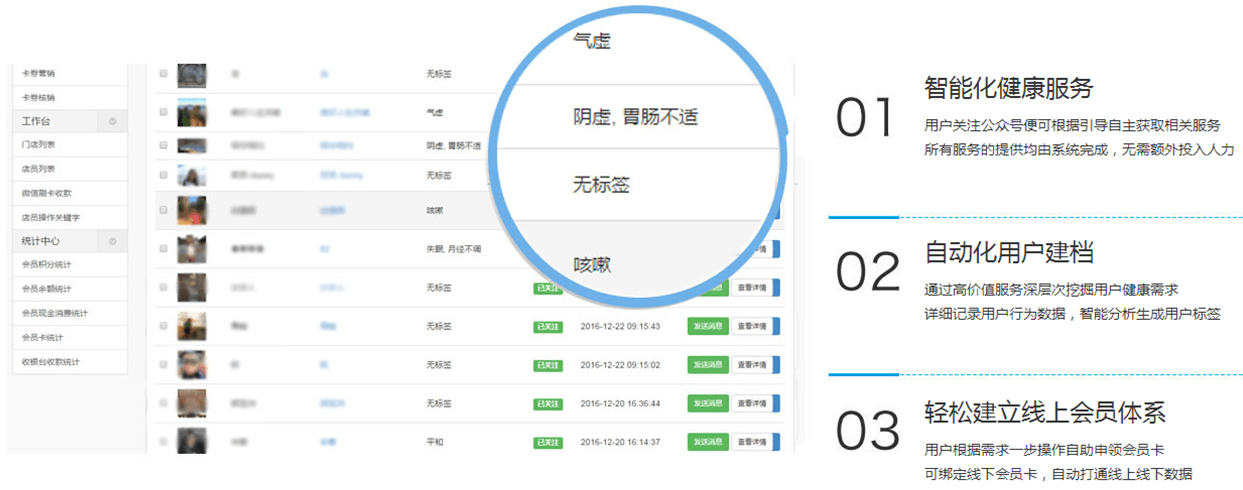1243x490 pixels.
Task: Open 会员积分统计 report
Action: coord(47,264)
